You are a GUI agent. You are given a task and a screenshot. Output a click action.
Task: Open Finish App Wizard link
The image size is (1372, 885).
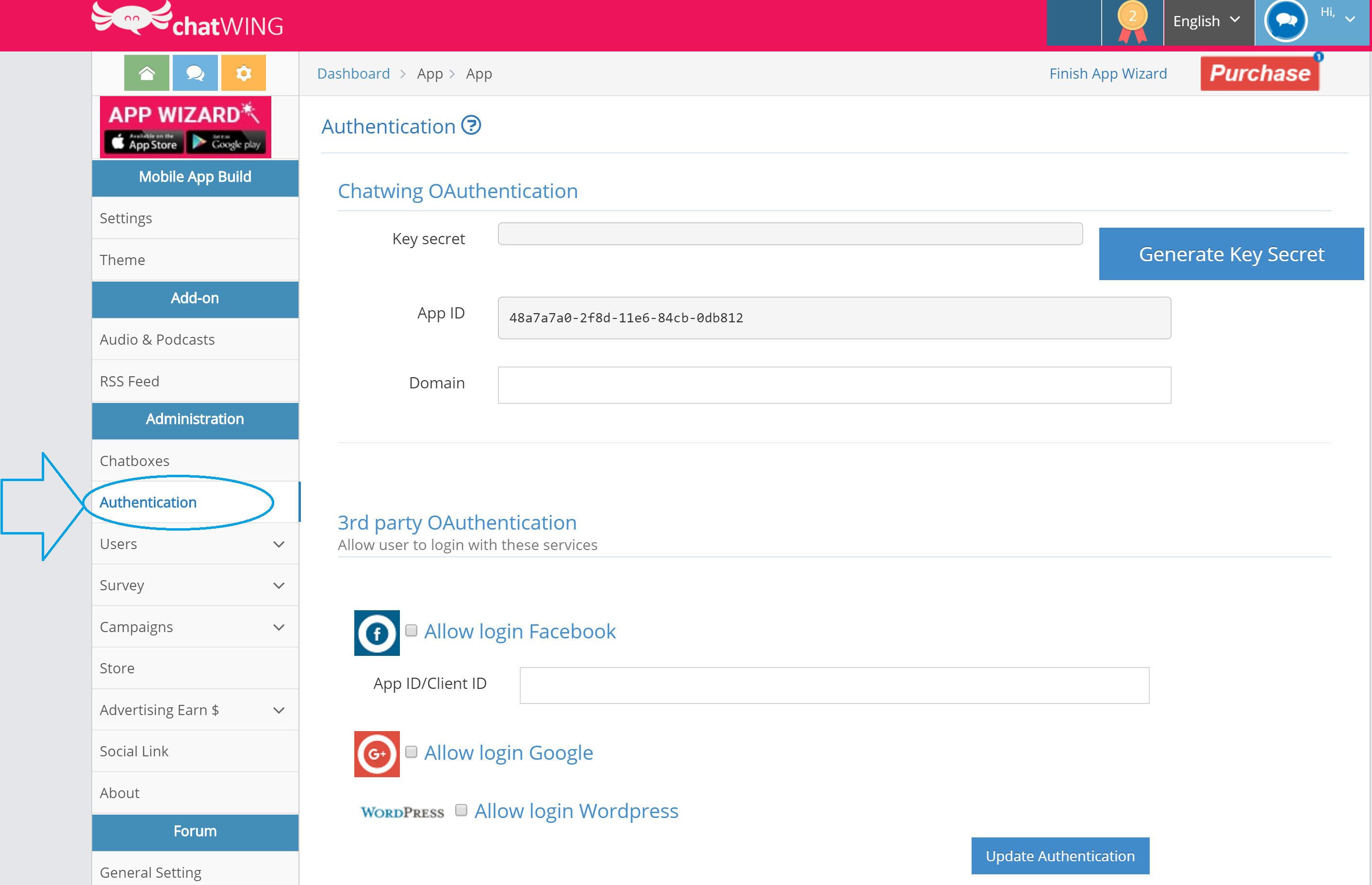1108,74
